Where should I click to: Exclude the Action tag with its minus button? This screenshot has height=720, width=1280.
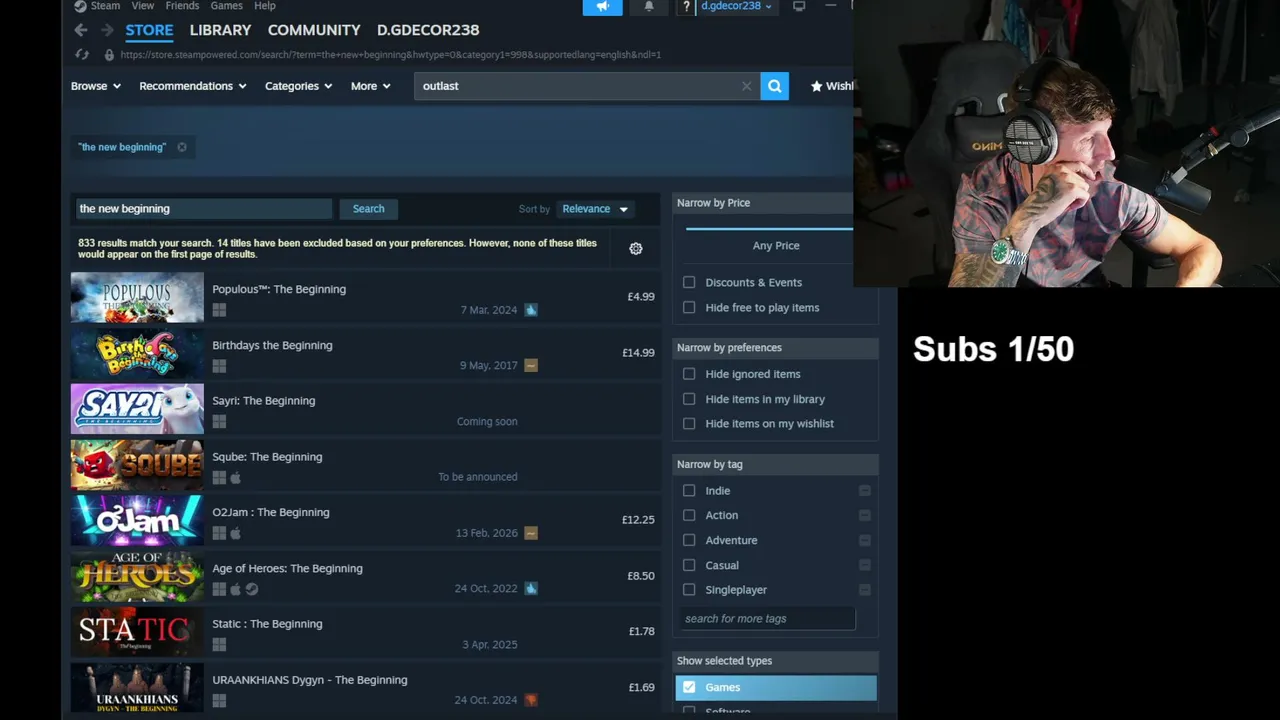[865, 516]
